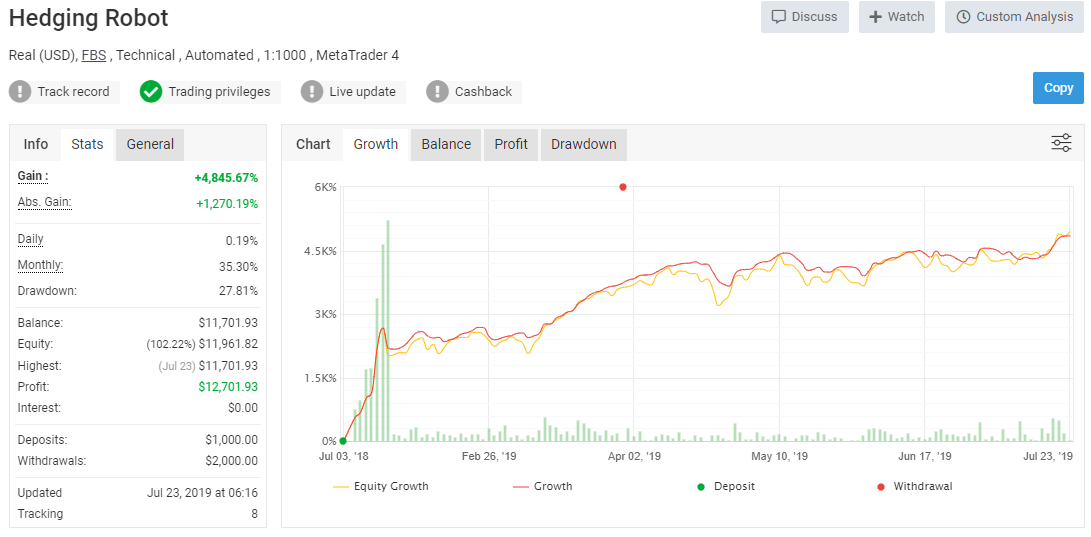Click the 27.81% drawdown value
The image size is (1091, 537).
point(239,291)
